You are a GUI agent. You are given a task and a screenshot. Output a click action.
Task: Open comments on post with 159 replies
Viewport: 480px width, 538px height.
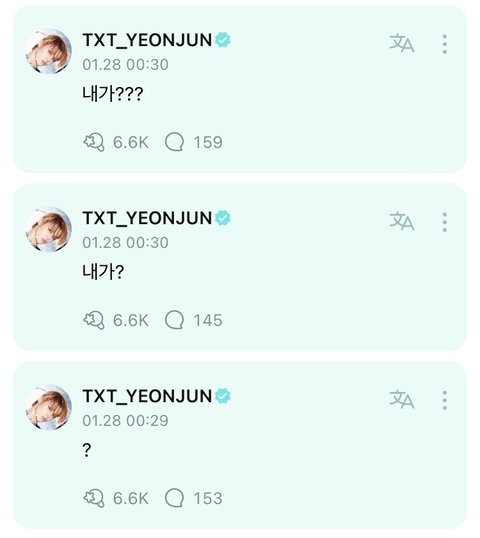coord(175,142)
